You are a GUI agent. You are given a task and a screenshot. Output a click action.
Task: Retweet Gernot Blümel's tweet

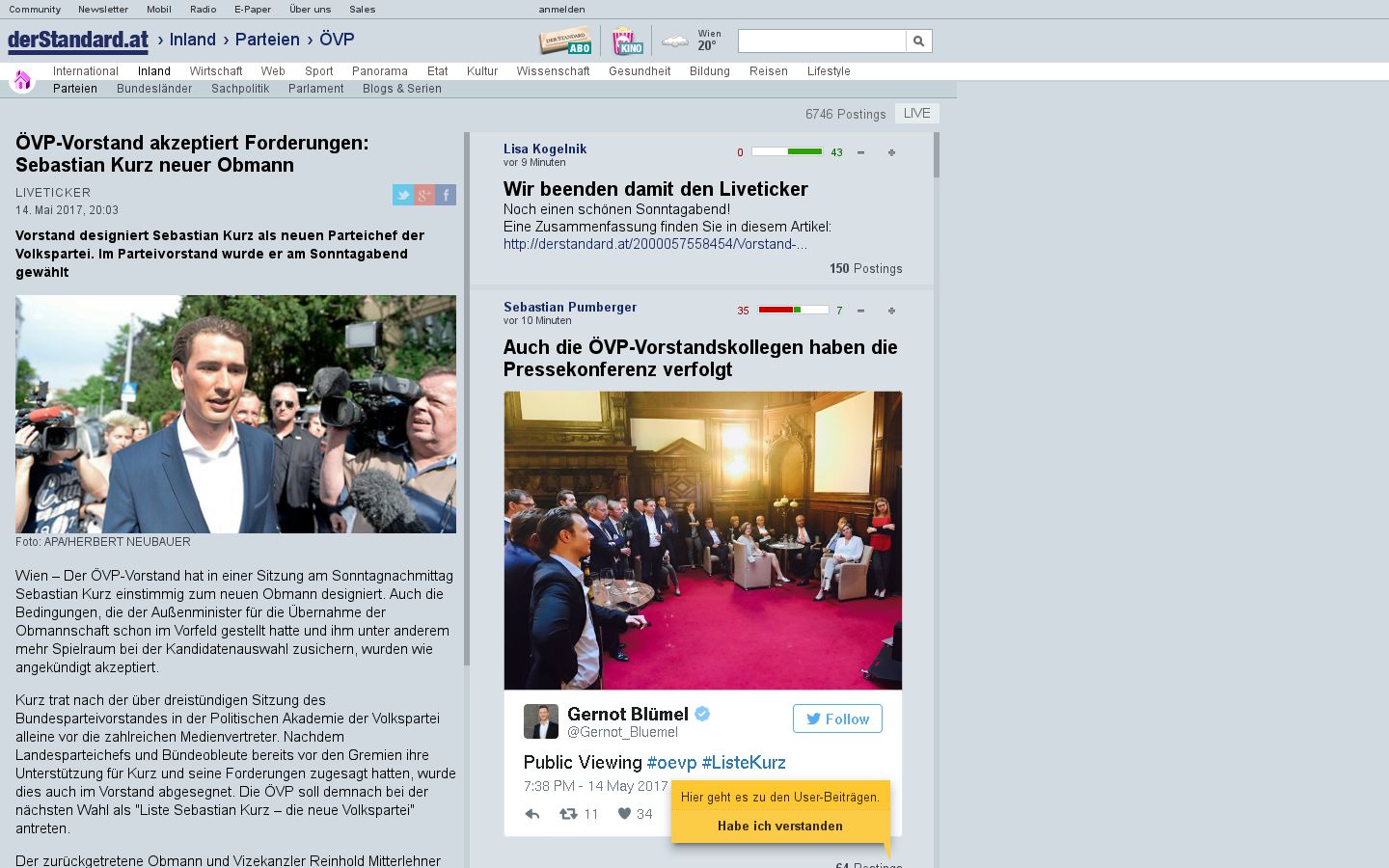point(569,814)
